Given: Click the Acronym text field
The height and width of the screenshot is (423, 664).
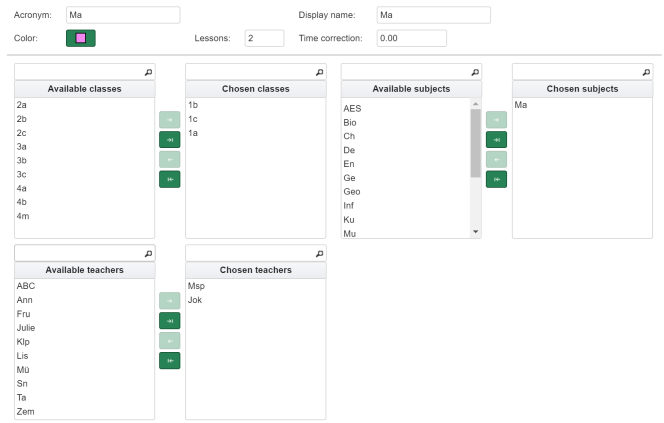Looking at the screenshot, I should coord(122,15).
